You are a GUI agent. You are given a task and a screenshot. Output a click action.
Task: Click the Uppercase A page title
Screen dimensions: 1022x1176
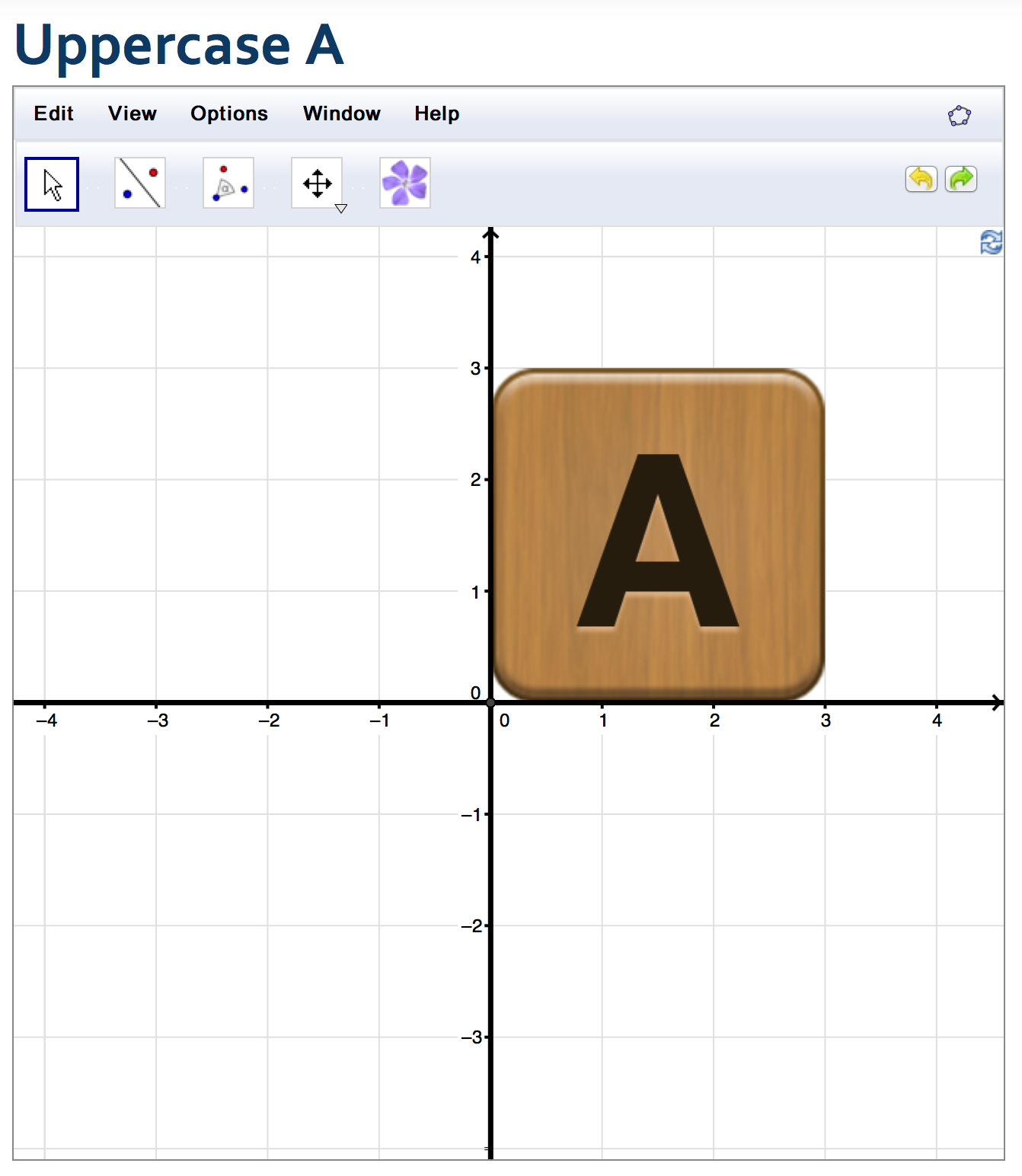[180, 47]
